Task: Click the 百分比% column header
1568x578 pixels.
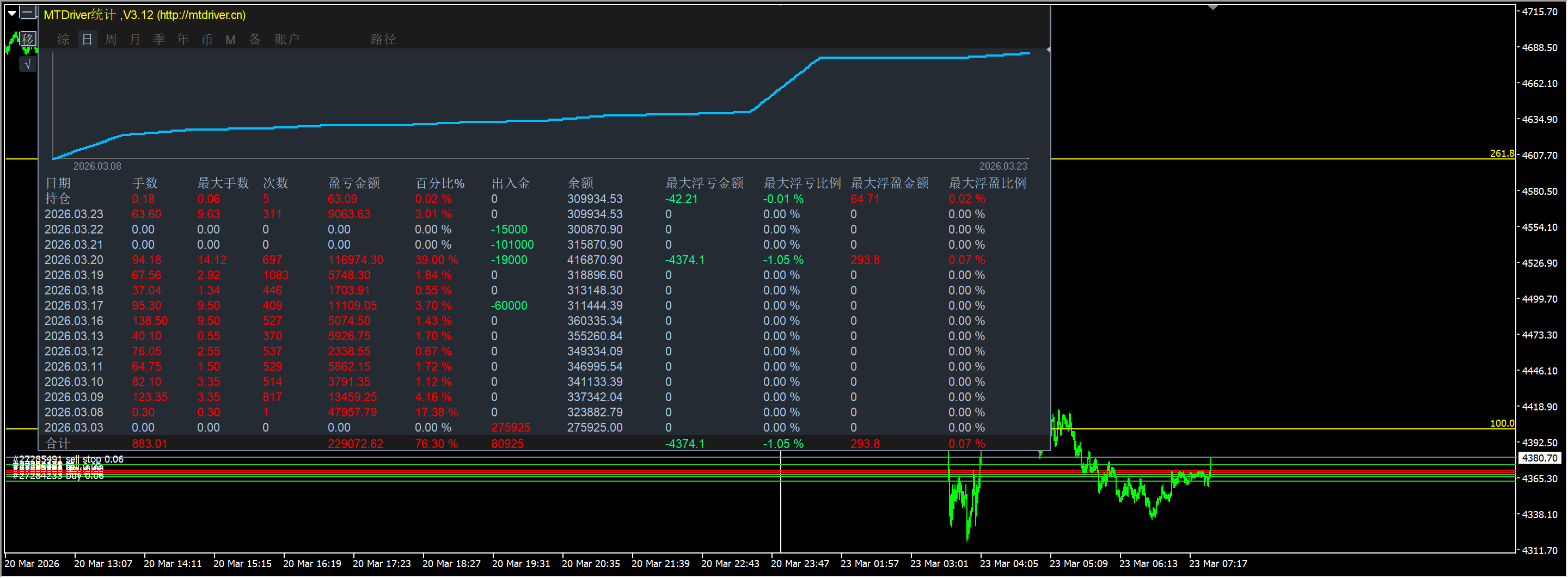Action: coord(440,183)
